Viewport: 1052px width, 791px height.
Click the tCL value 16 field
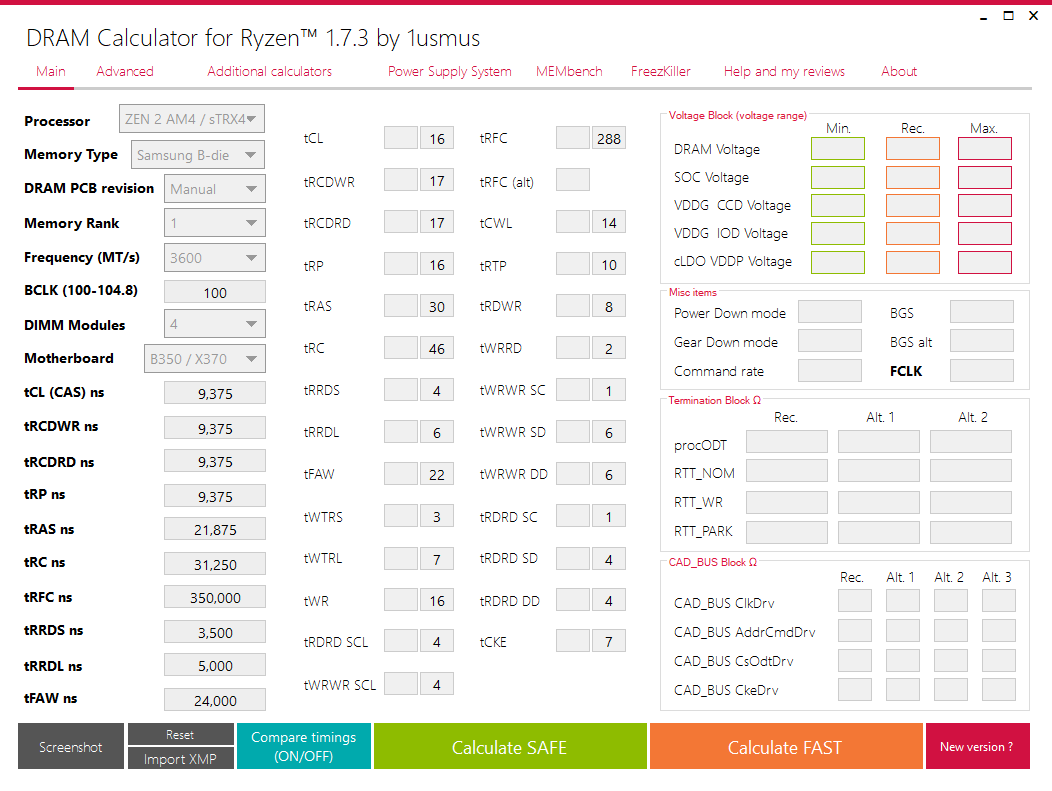437,138
